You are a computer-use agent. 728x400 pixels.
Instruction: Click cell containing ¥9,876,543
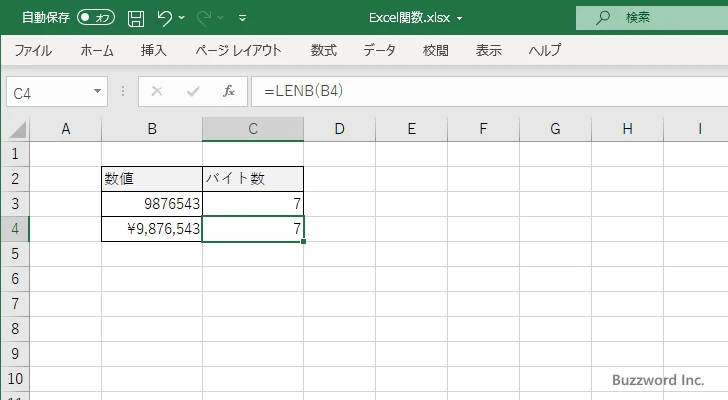(152, 229)
